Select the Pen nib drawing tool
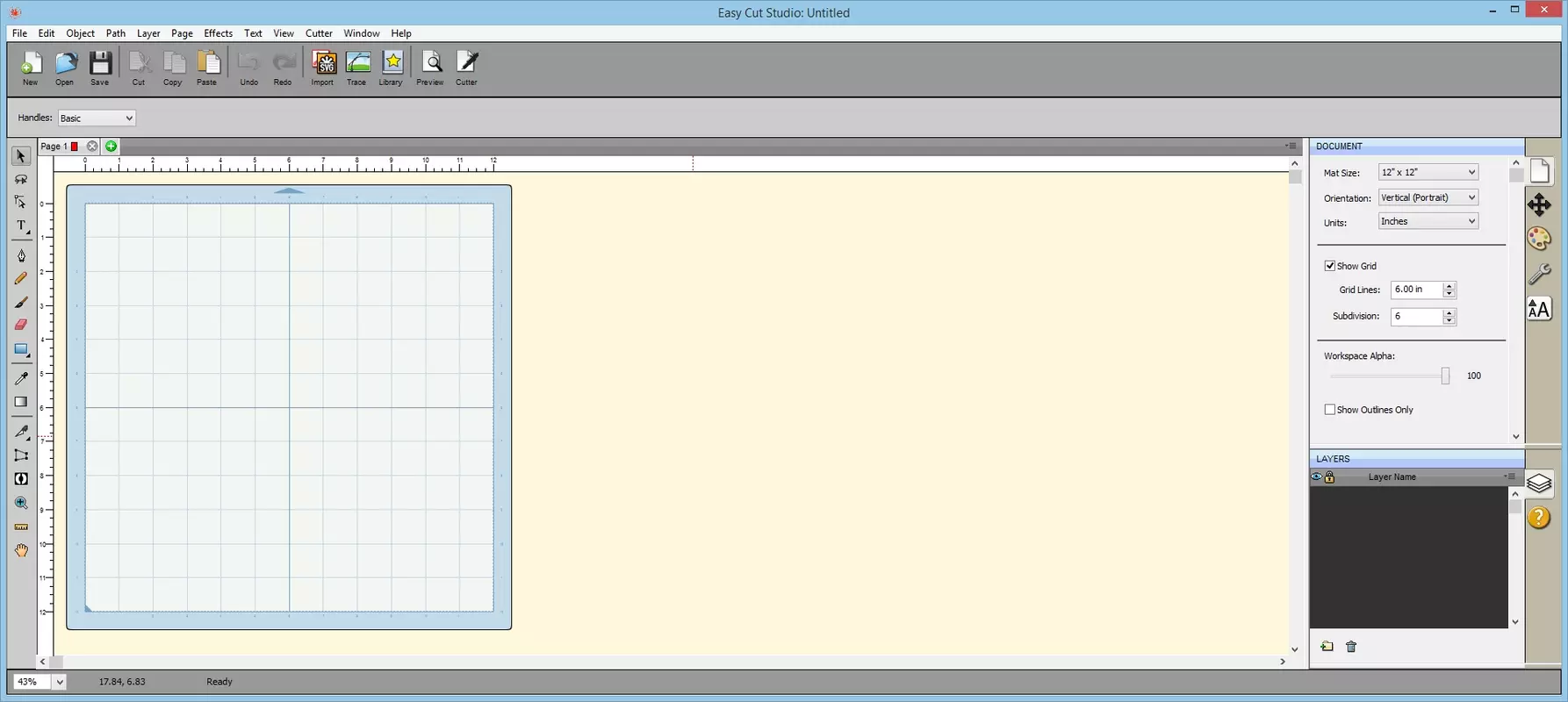 [x=21, y=255]
